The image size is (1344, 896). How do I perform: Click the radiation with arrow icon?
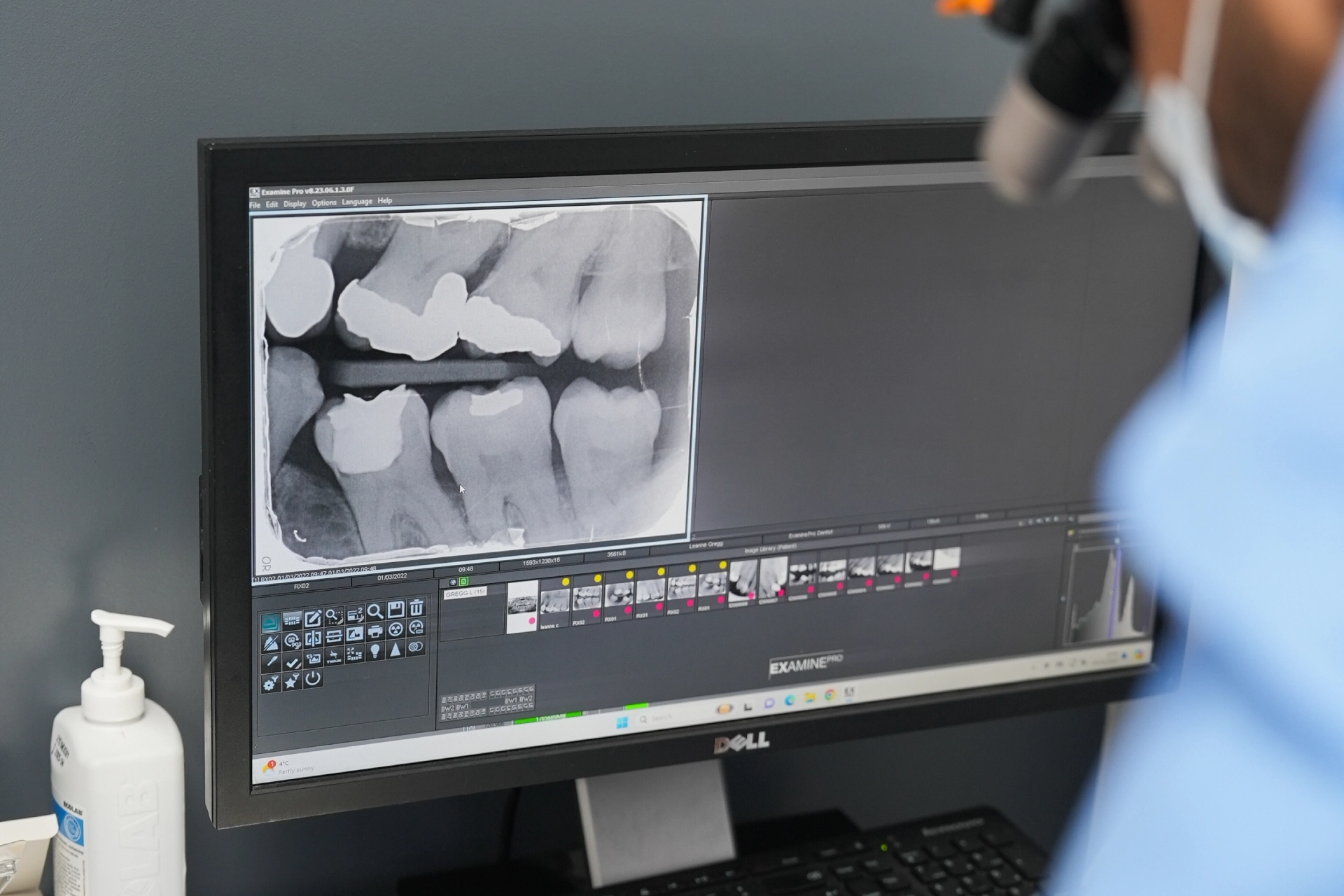click(x=416, y=628)
